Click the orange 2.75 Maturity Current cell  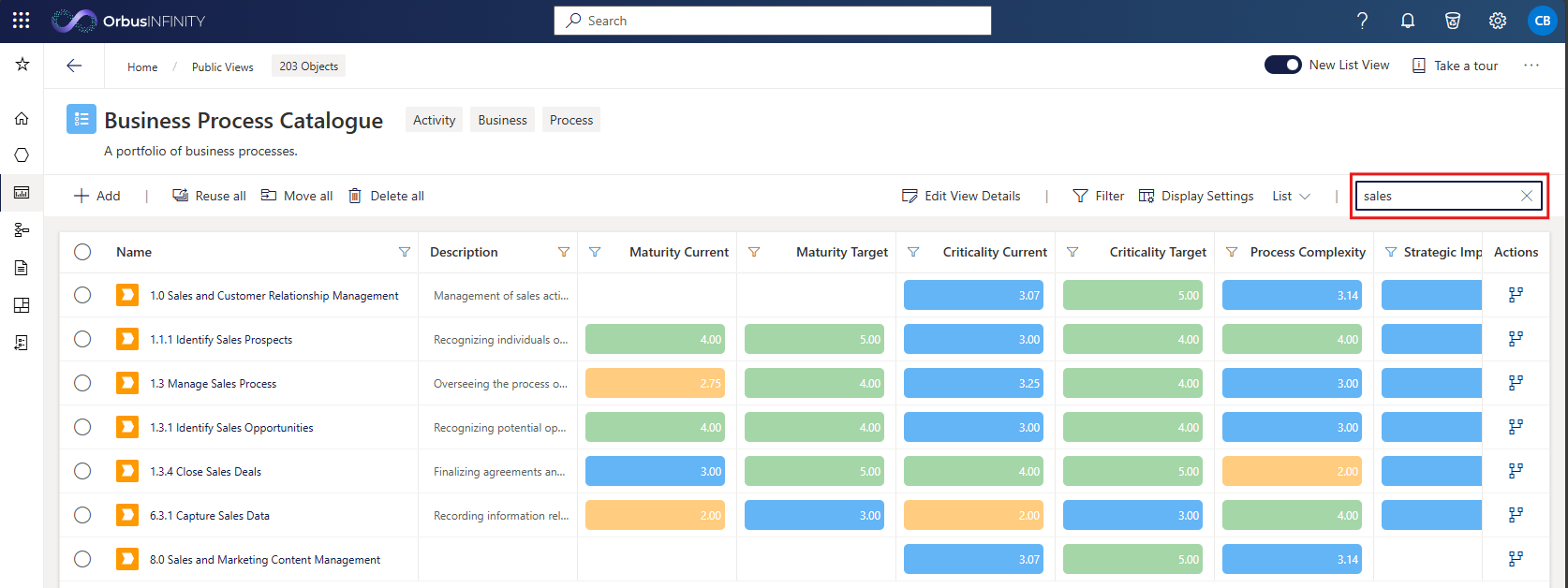coord(655,383)
